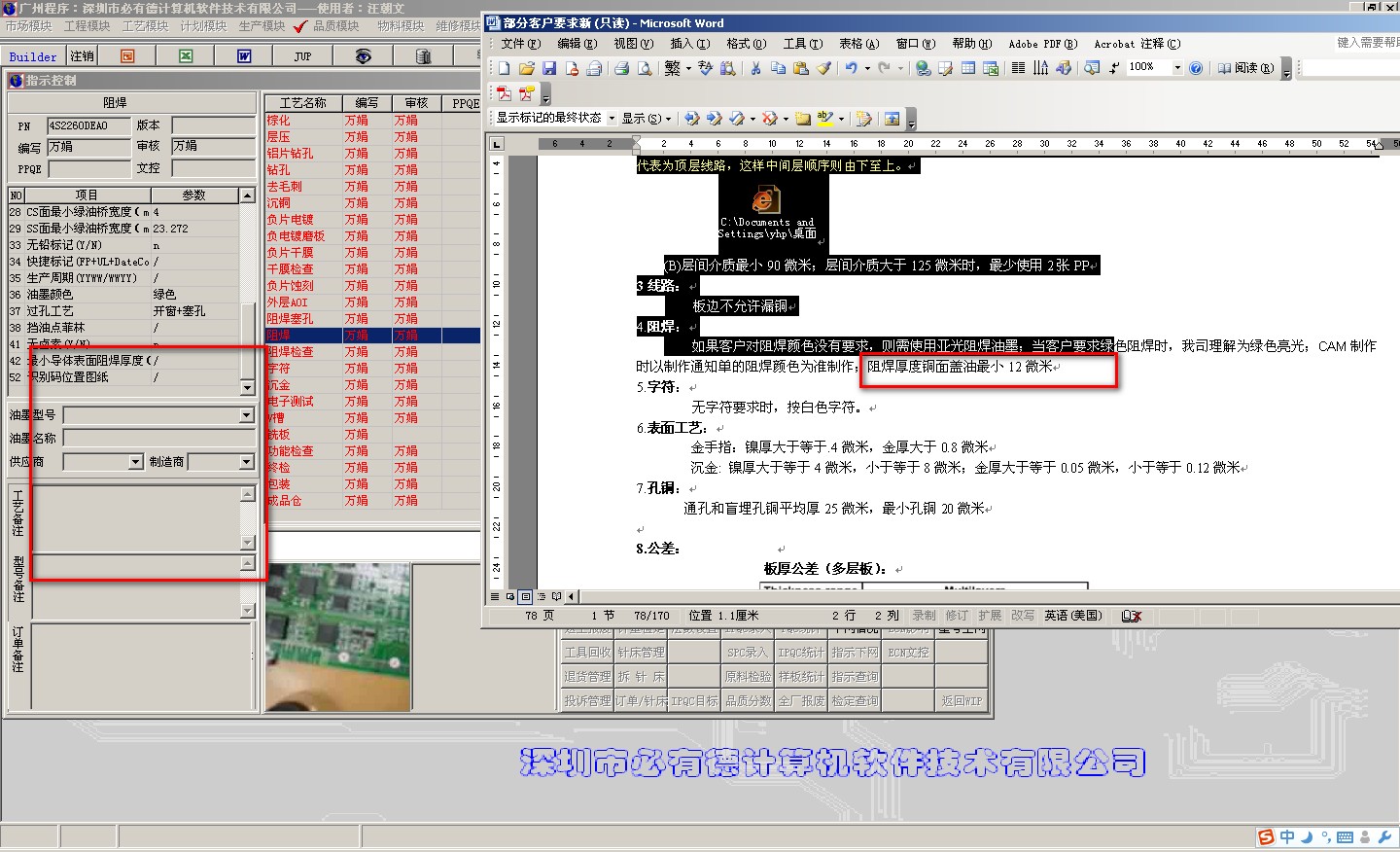Click the Word export icon in Builder toolbar
Viewport: 1400px width, 852px height.
click(x=244, y=56)
